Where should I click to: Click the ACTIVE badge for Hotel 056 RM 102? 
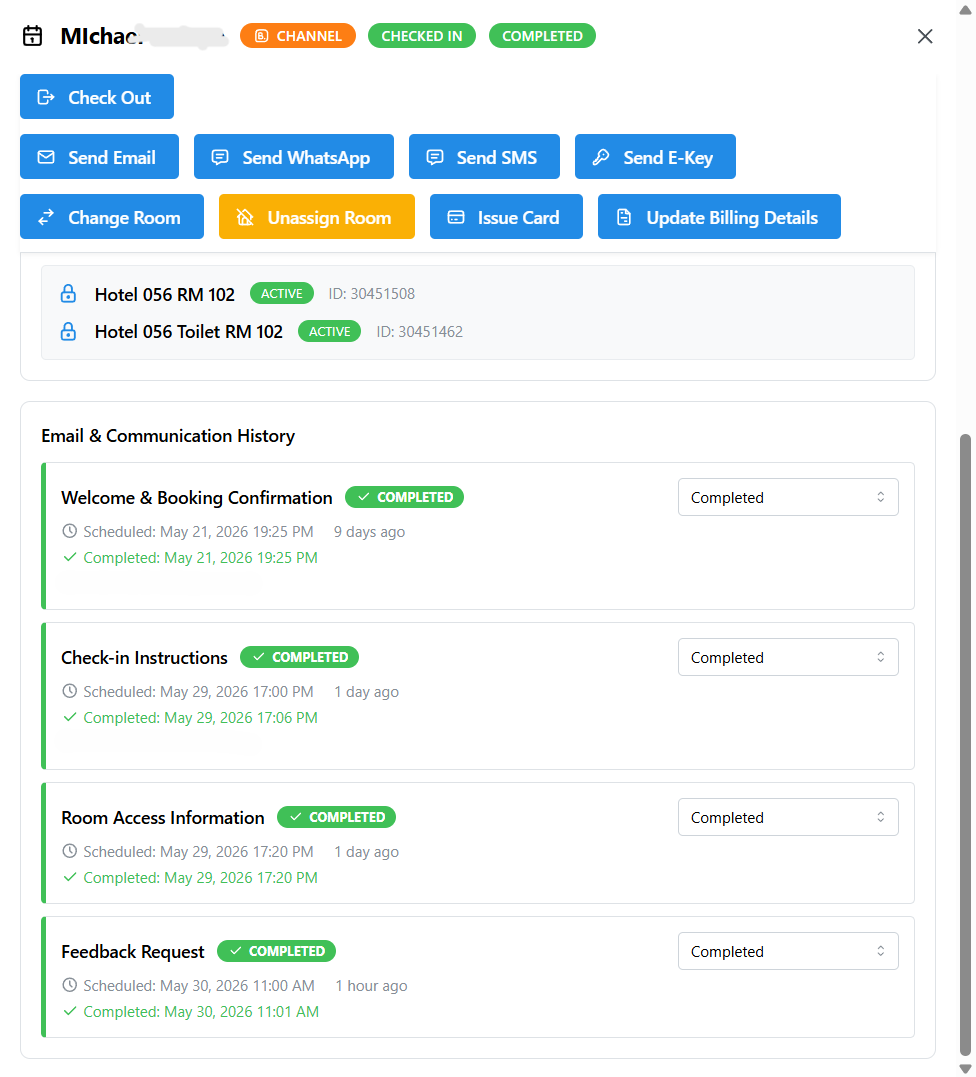click(x=282, y=293)
